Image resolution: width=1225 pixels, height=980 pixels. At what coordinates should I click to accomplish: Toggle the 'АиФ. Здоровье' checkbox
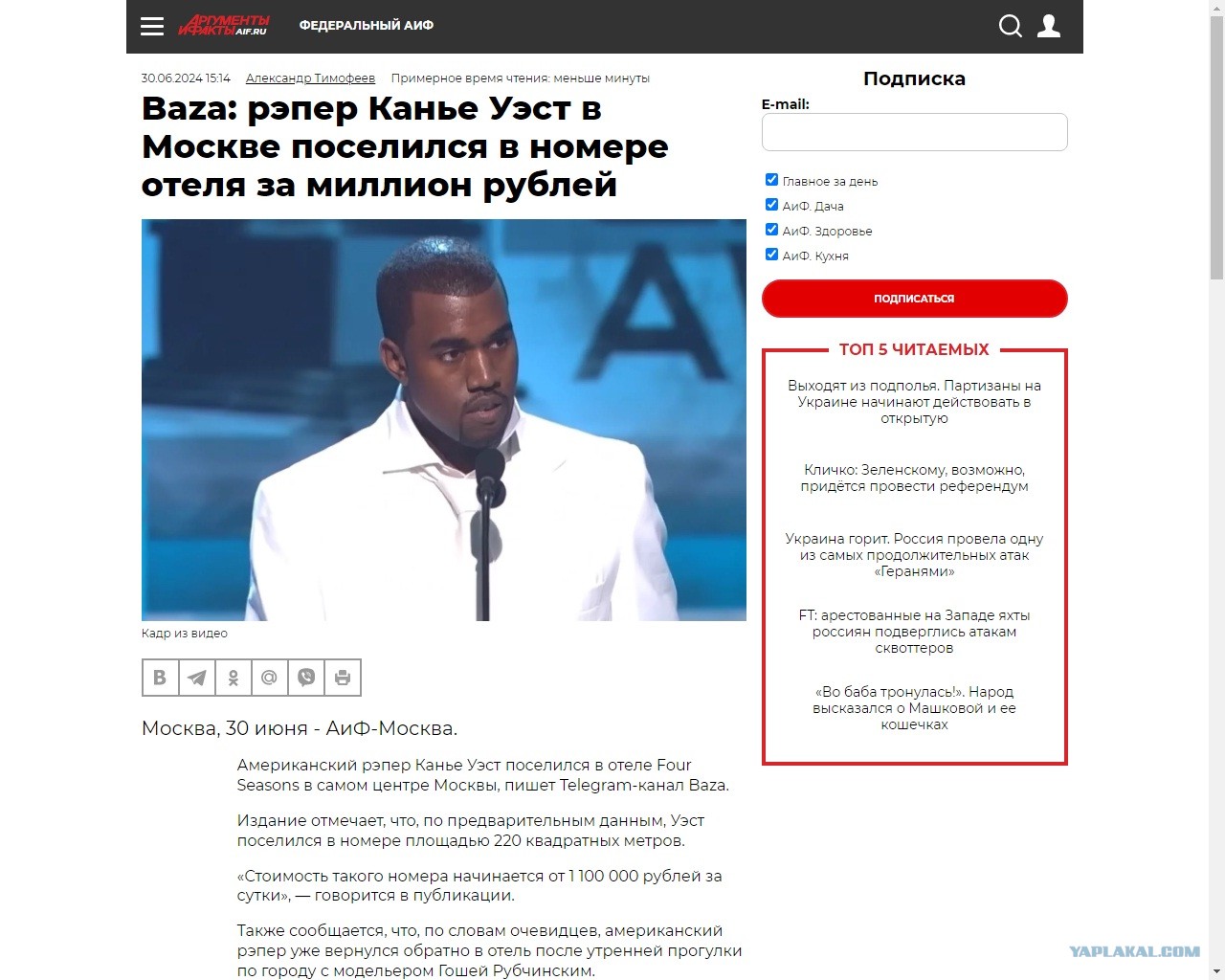click(x=771, y=230)
